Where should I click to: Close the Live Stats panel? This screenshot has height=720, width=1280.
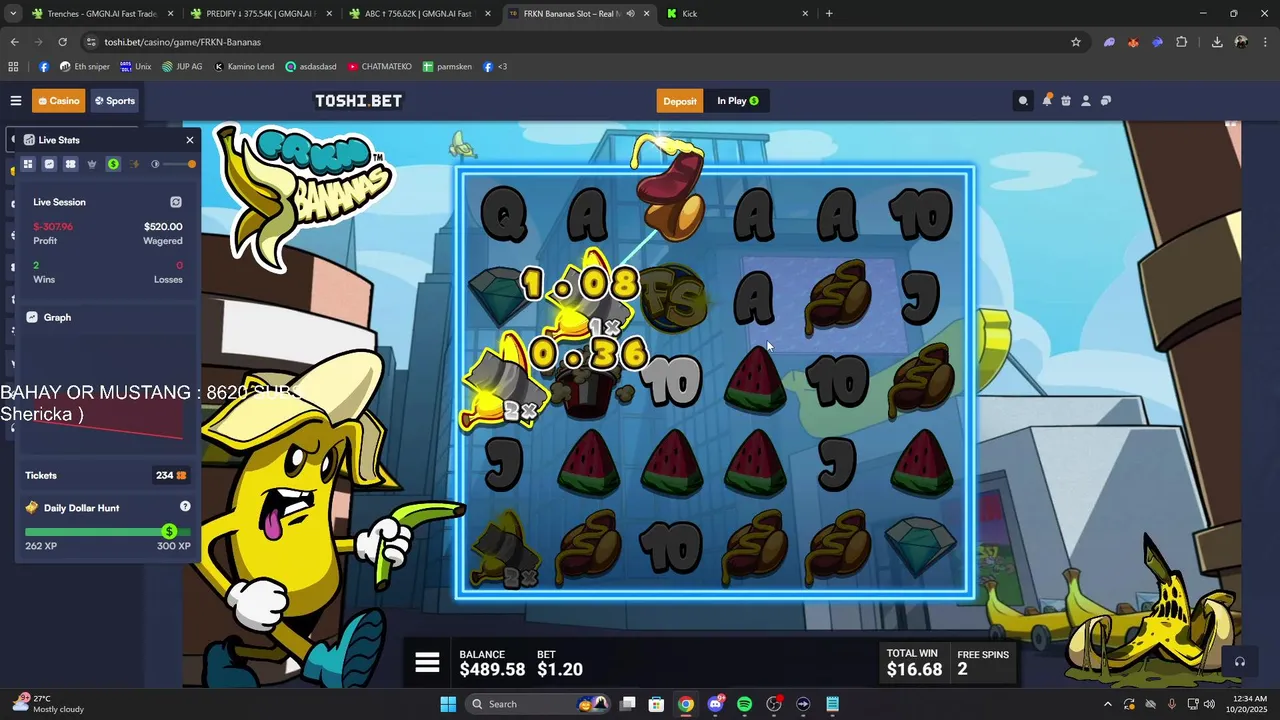(190, 140)
